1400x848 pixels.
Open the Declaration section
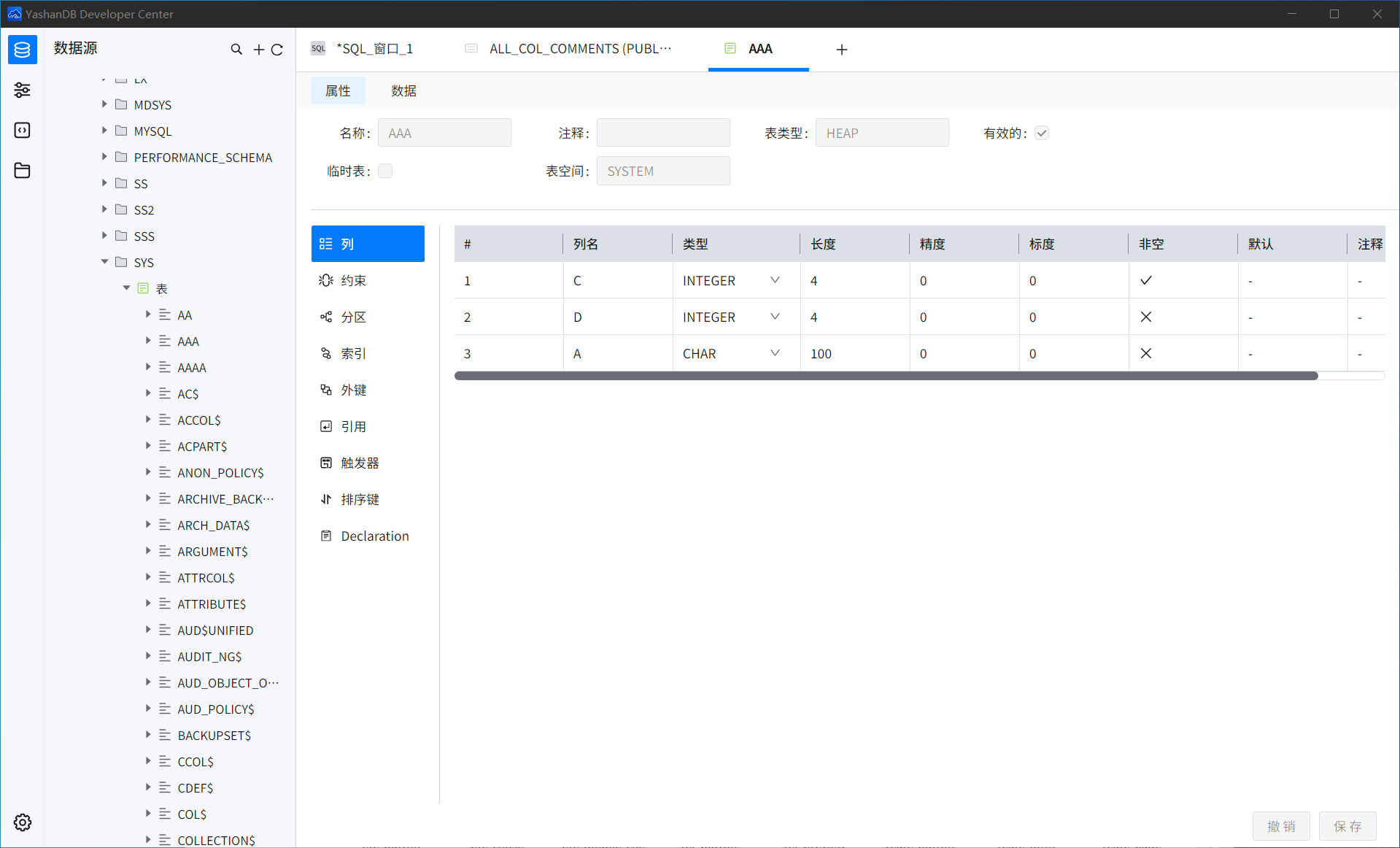(x=368, y=536)
